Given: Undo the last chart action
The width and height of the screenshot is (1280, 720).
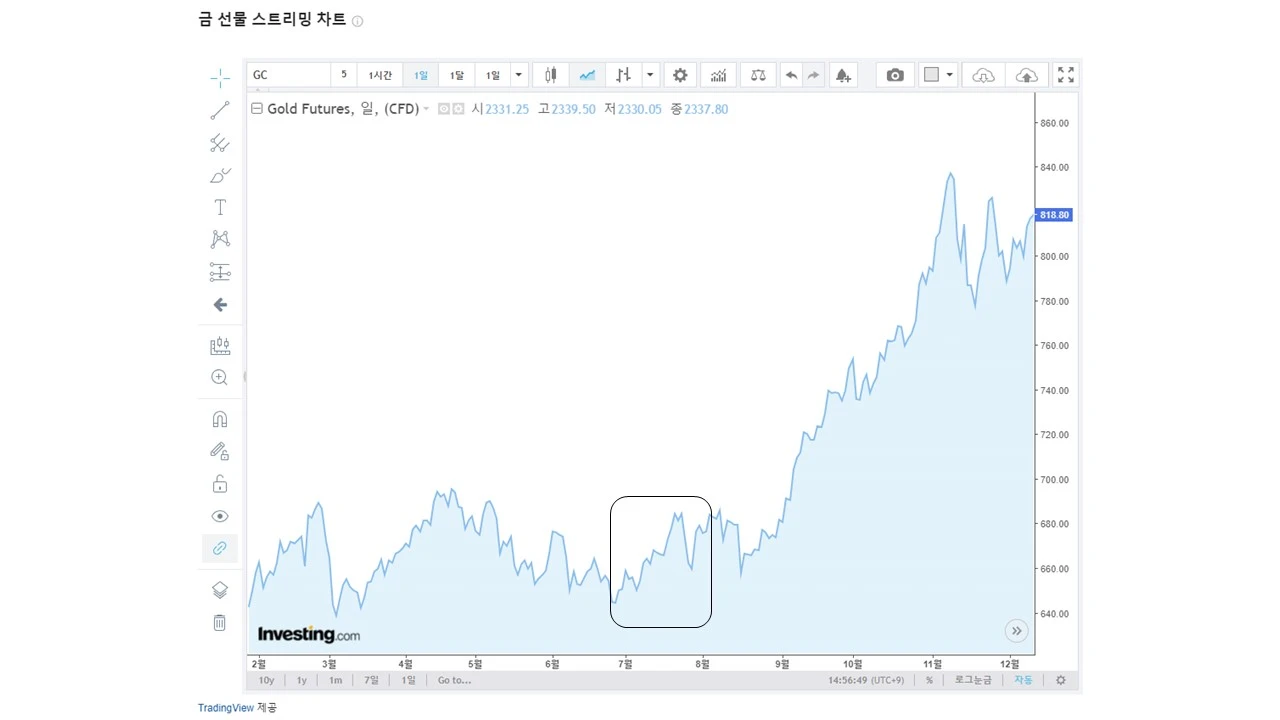Looking at the screenshot, I should click(791, 75).
